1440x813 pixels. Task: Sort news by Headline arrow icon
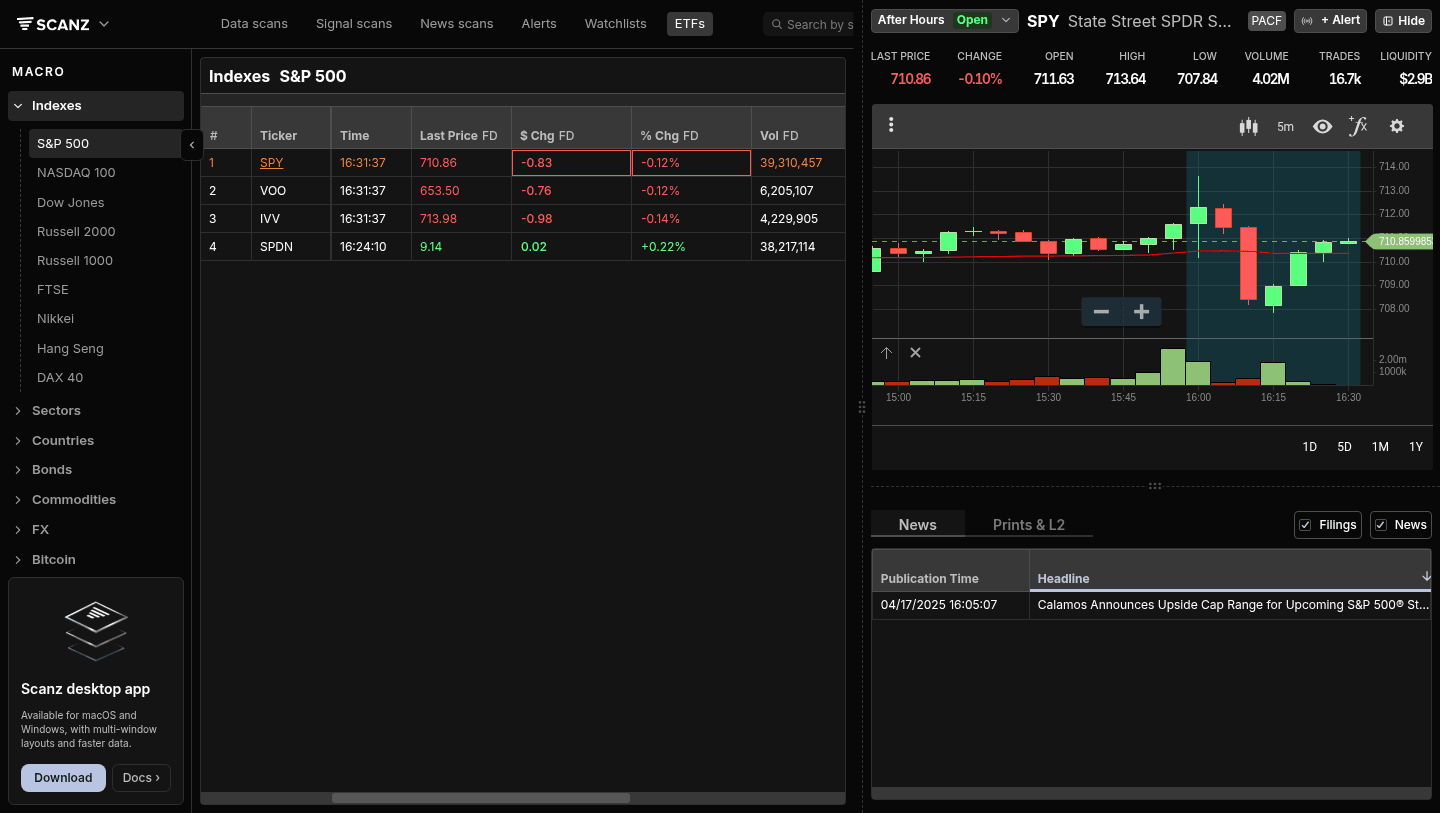(x=1425, y=577)
